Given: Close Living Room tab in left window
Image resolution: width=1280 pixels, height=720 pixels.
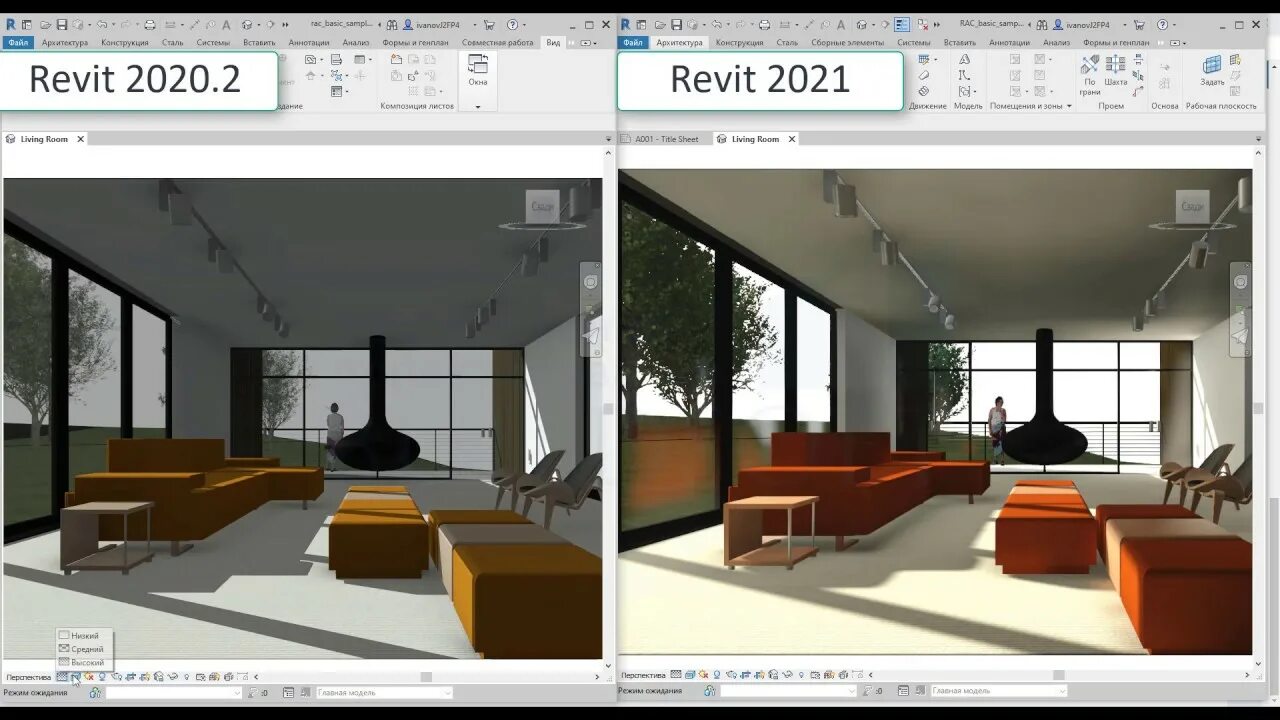Looking at the screenshot, I should click(80, 139).
